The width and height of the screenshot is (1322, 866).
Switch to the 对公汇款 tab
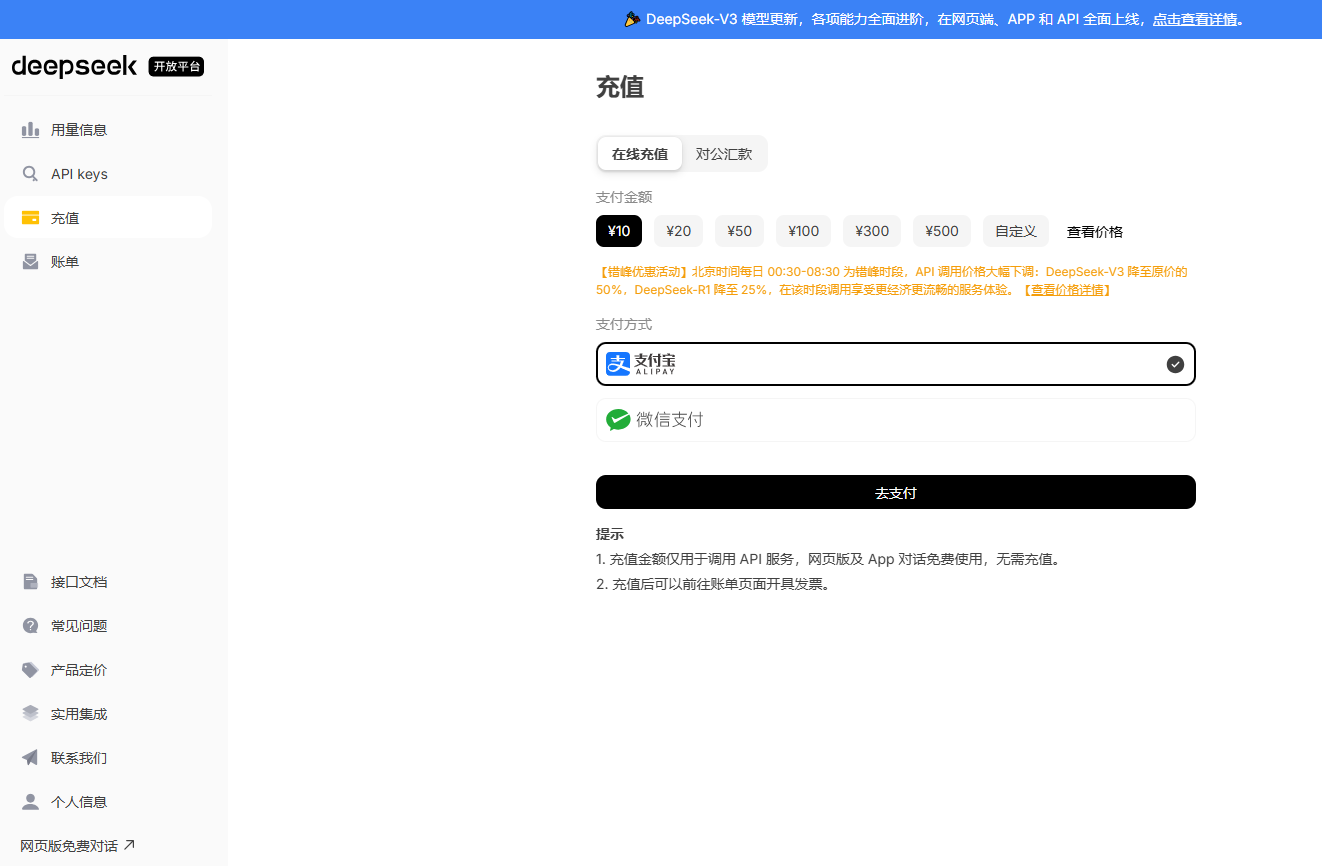724,154
